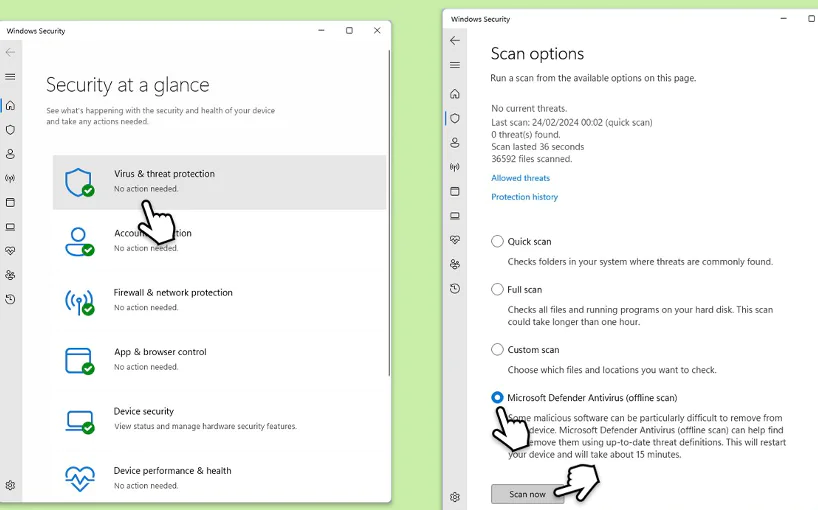Open hamburger menu in Scan options window
This screenshot has height=510, width=818.
(x=455, y=65)
